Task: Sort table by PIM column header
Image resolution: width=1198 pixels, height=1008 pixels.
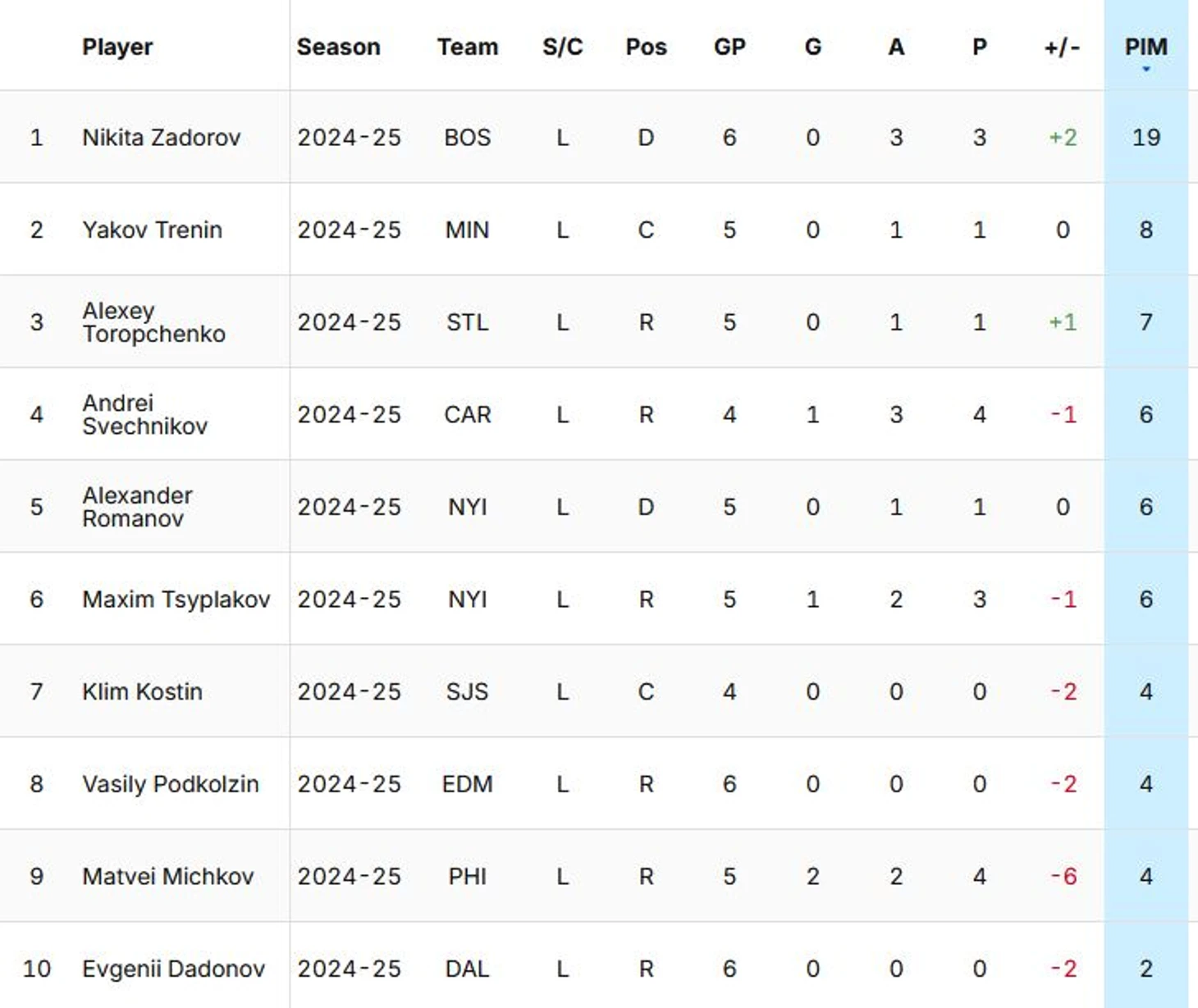Action: (1145, 47)
